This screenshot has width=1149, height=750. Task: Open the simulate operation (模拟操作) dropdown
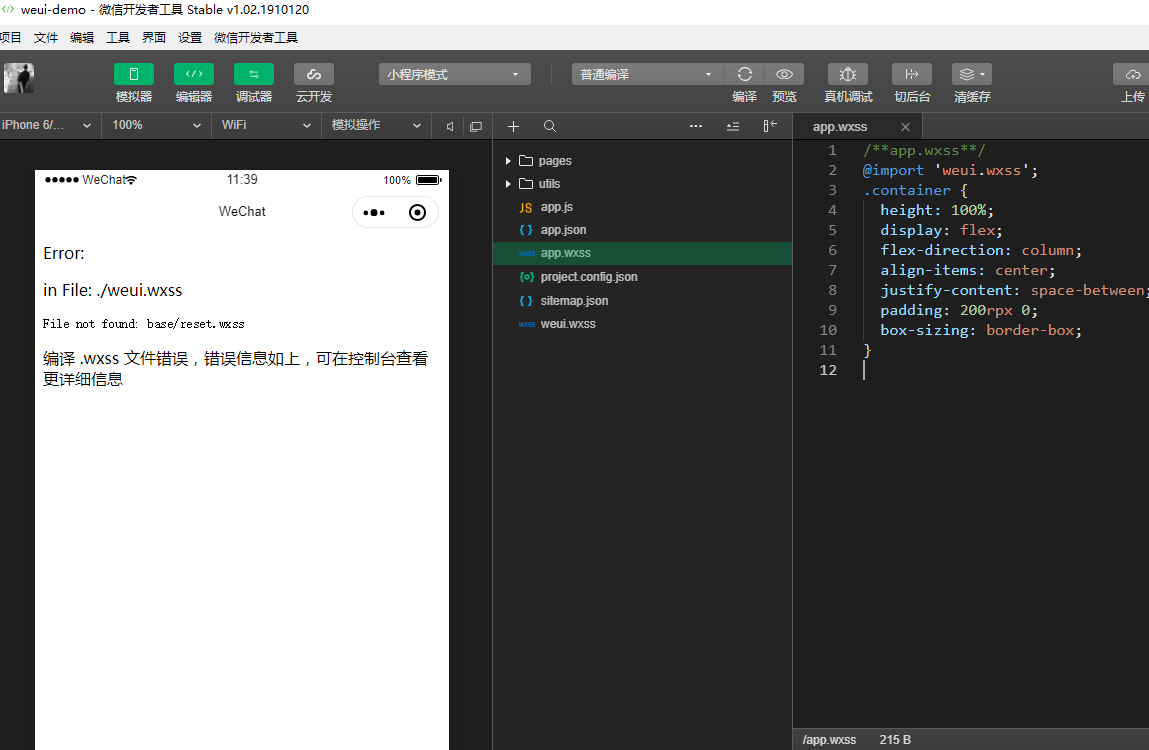[x=376, y=125]
